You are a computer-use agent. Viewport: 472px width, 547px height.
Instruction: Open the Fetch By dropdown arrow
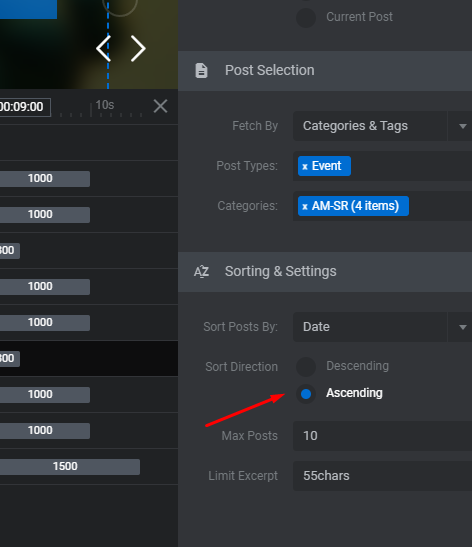[463, 126]
